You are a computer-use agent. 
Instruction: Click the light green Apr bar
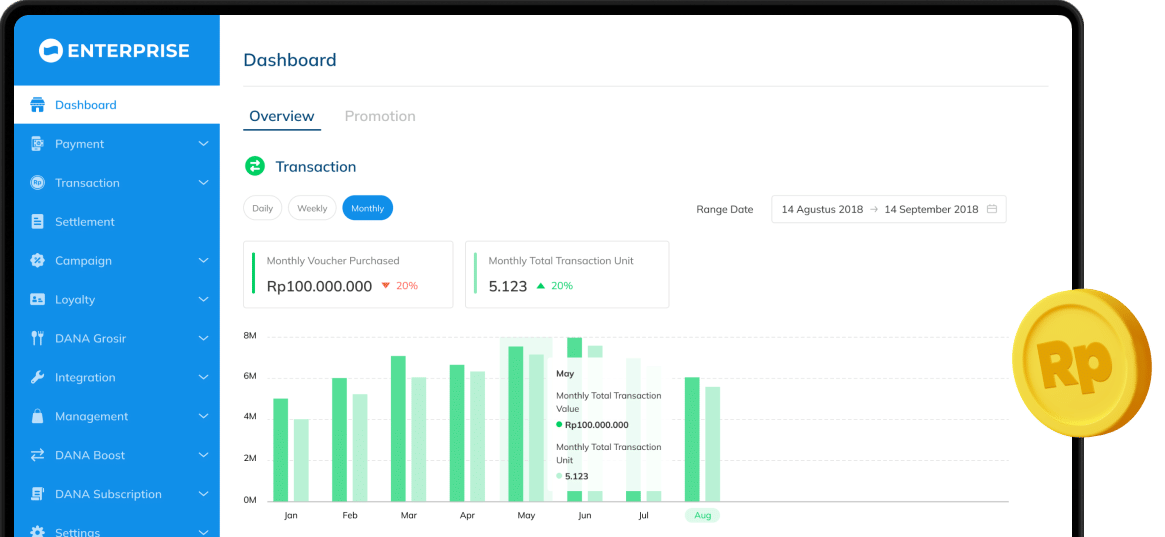click(477, 436)
